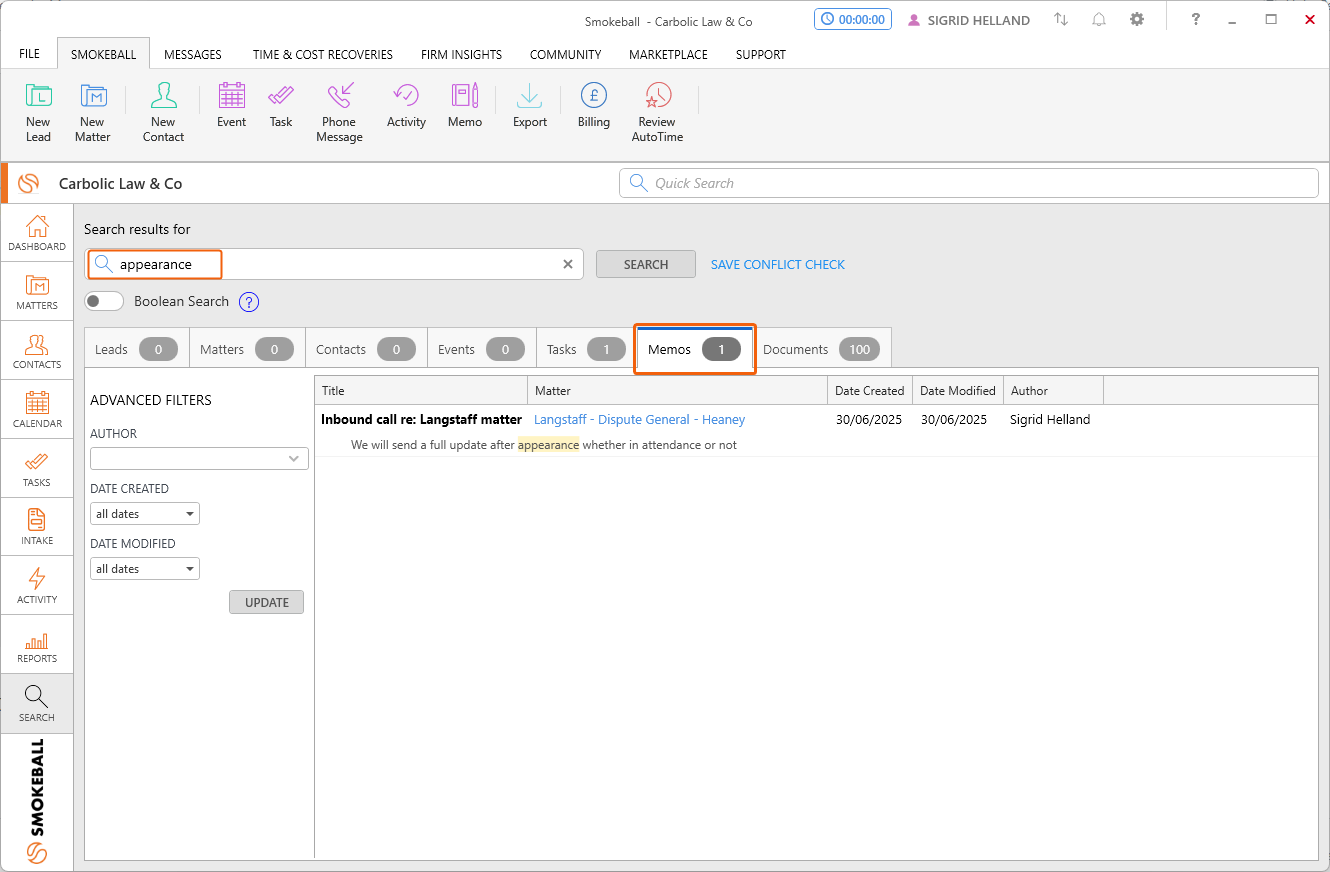
Task: Open Billing ribbon icon
Action: point(593,105)
